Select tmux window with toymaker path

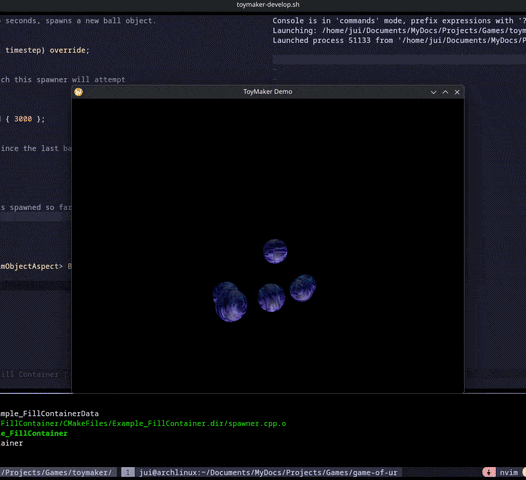coord(56,472)
